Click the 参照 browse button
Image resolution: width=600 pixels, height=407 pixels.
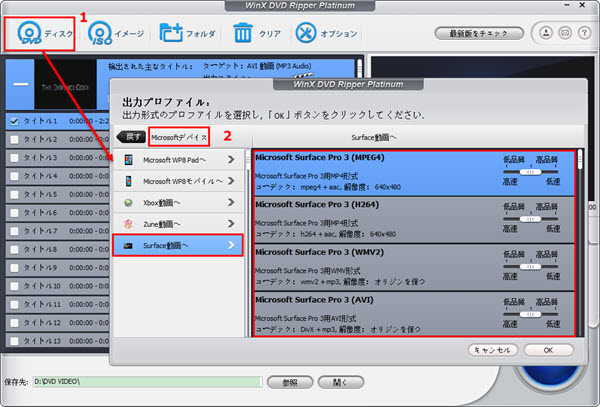[290, 382]
